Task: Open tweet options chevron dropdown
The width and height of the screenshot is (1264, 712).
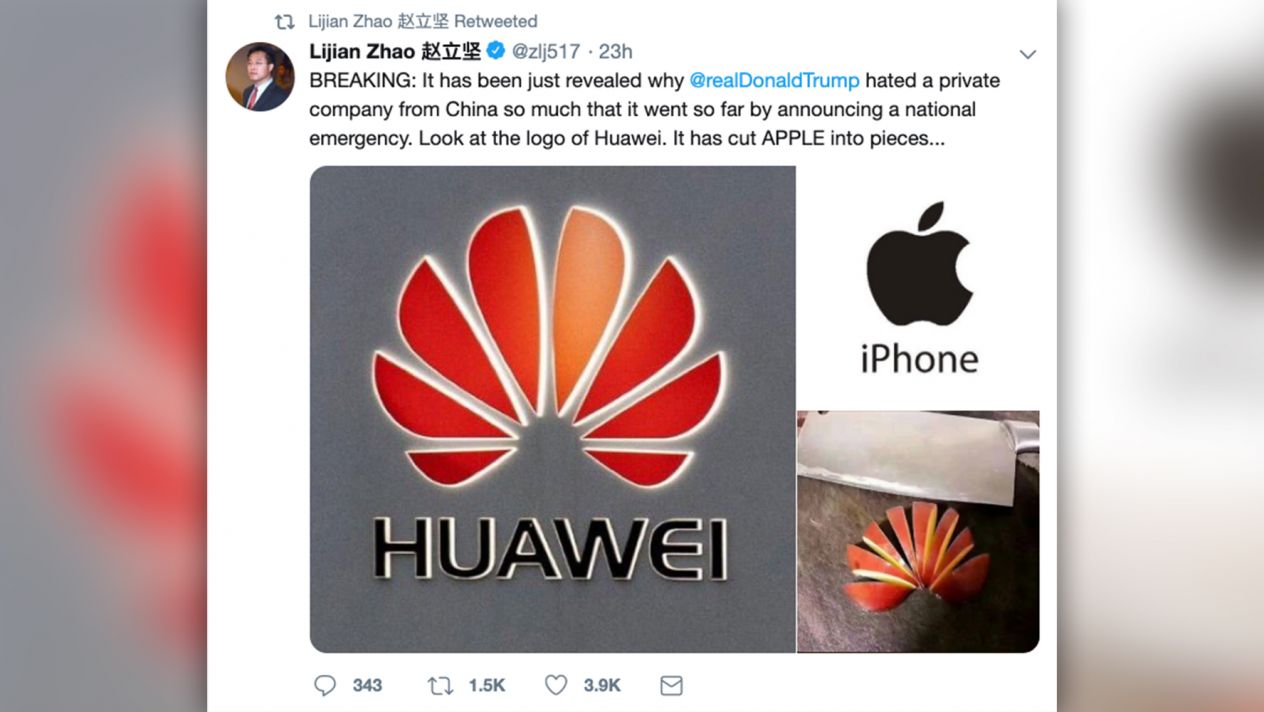Action: (1027, 54)
